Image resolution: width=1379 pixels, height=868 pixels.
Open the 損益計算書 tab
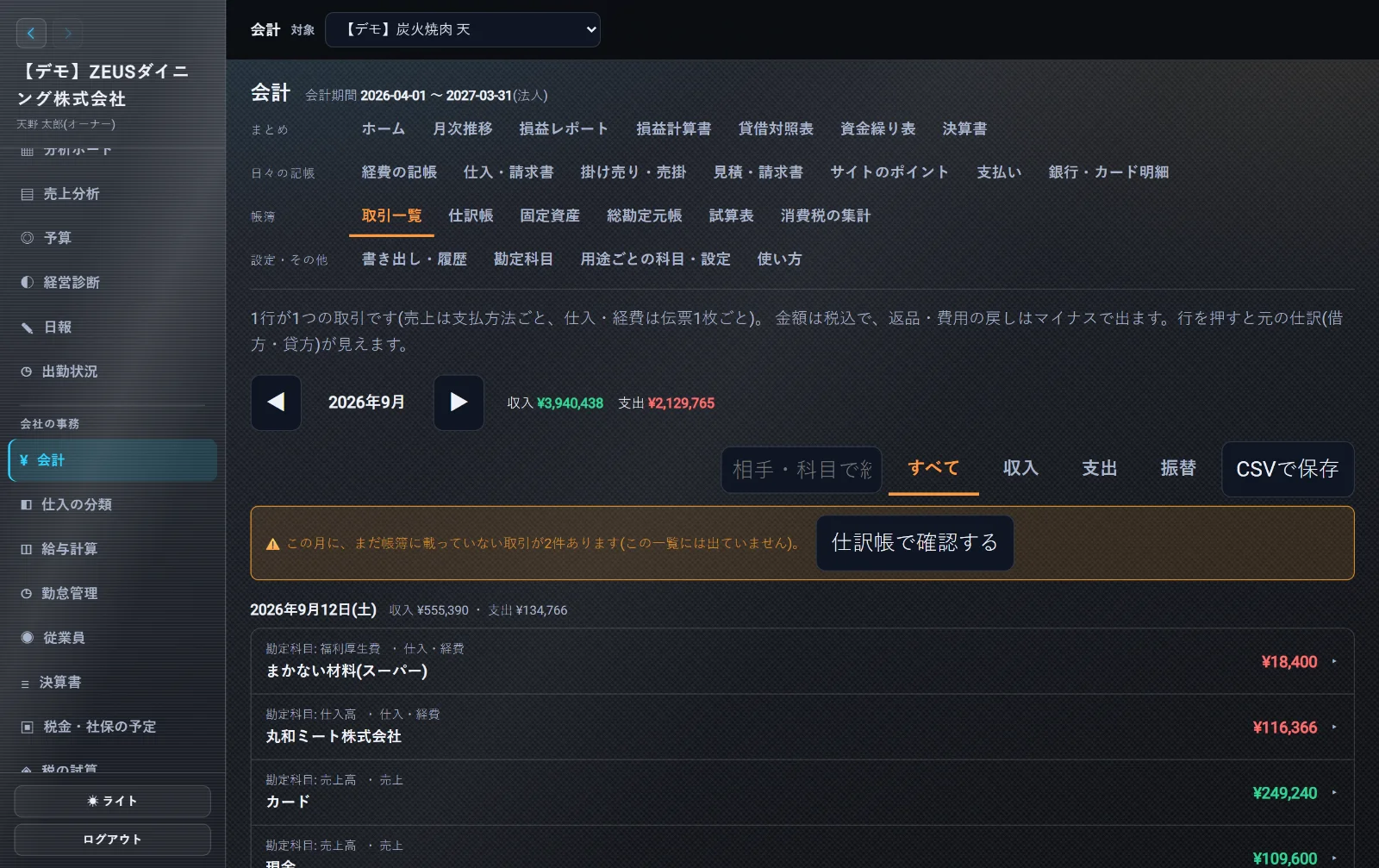pos(674,128)
